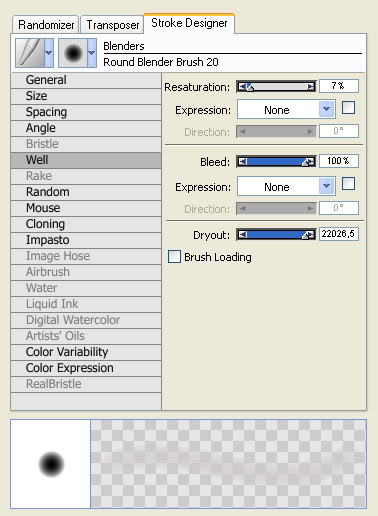
Task: Open the Color Expression section
Action: 86,368
